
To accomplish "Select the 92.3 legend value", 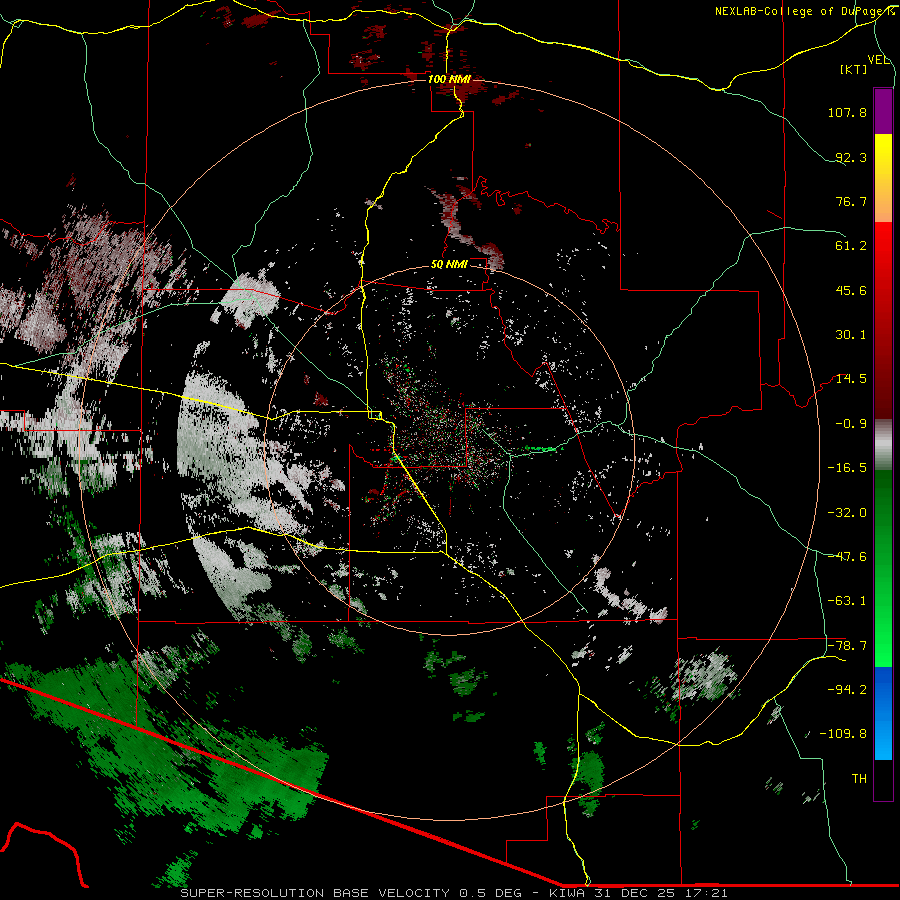I will coord(851,157).
